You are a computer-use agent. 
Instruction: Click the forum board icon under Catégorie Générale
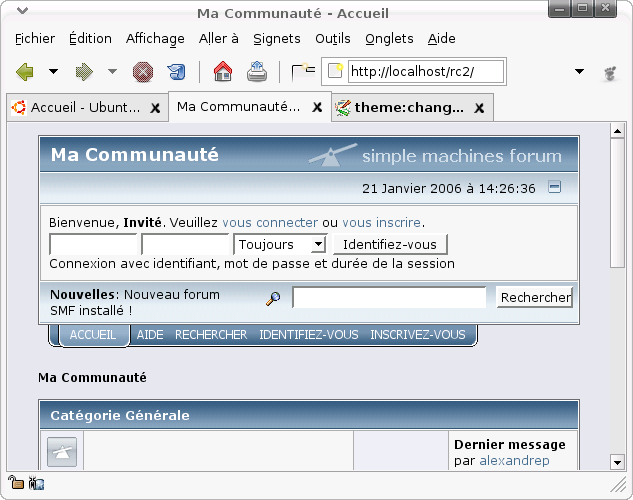[x=62, y=453]
